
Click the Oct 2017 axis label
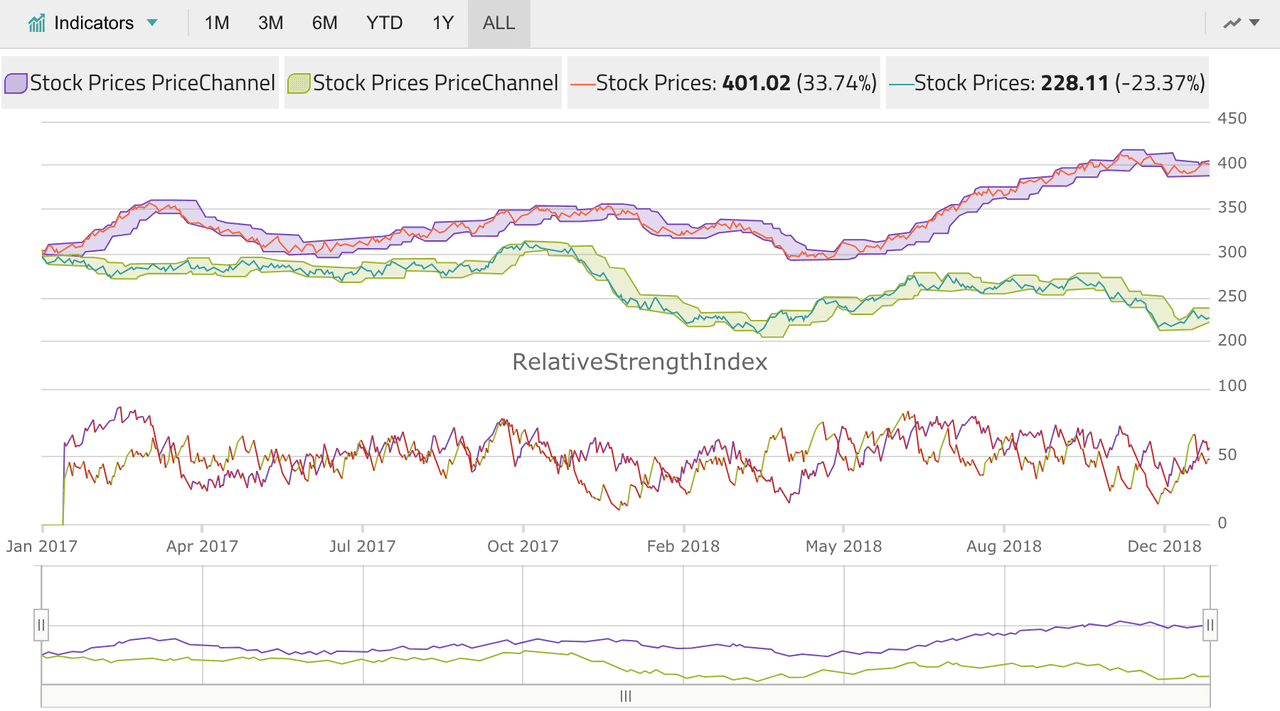coord(522,546)
